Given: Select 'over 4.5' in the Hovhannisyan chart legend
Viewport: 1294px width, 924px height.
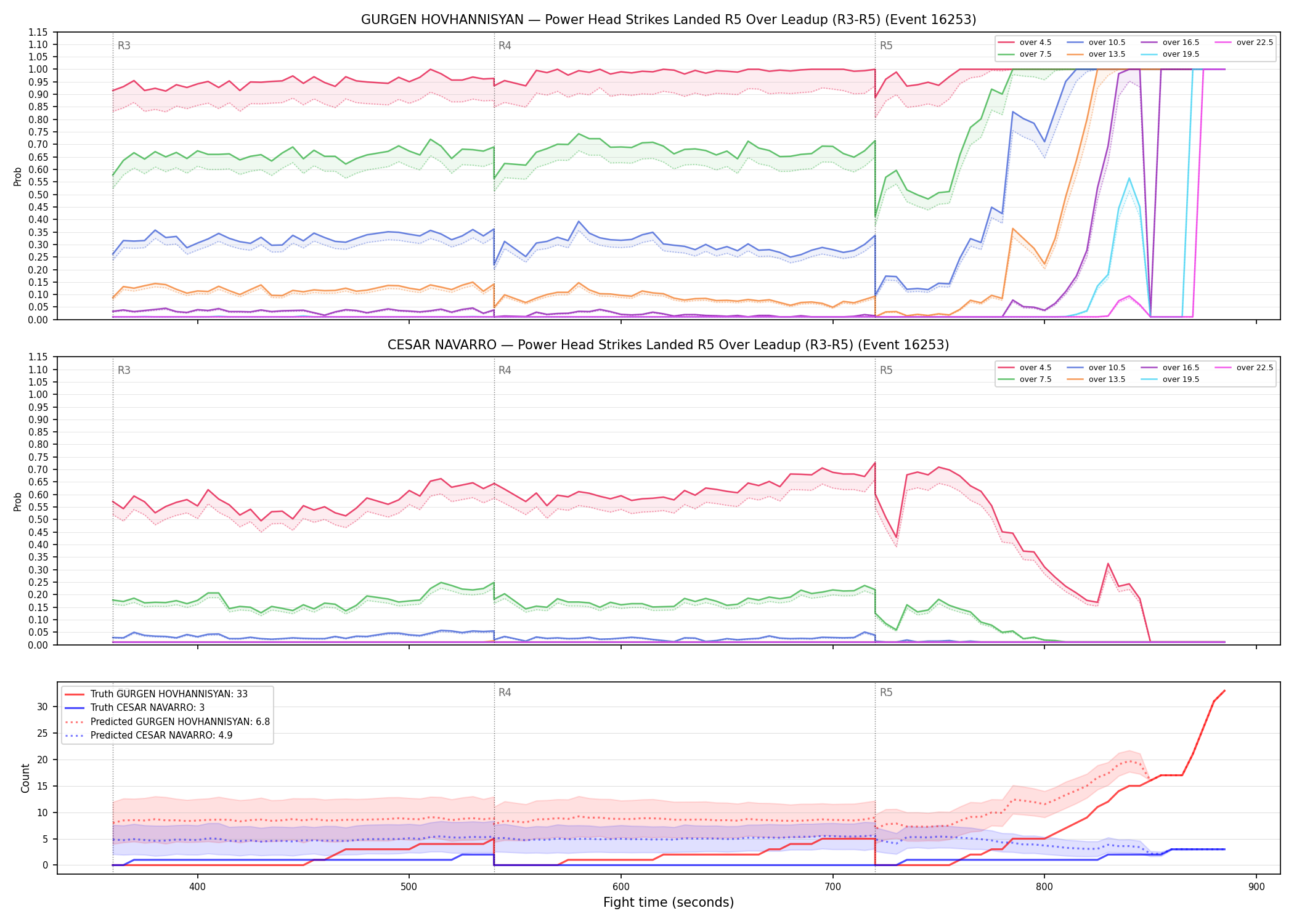Looking at the screenshot, I should point(1025,43).
